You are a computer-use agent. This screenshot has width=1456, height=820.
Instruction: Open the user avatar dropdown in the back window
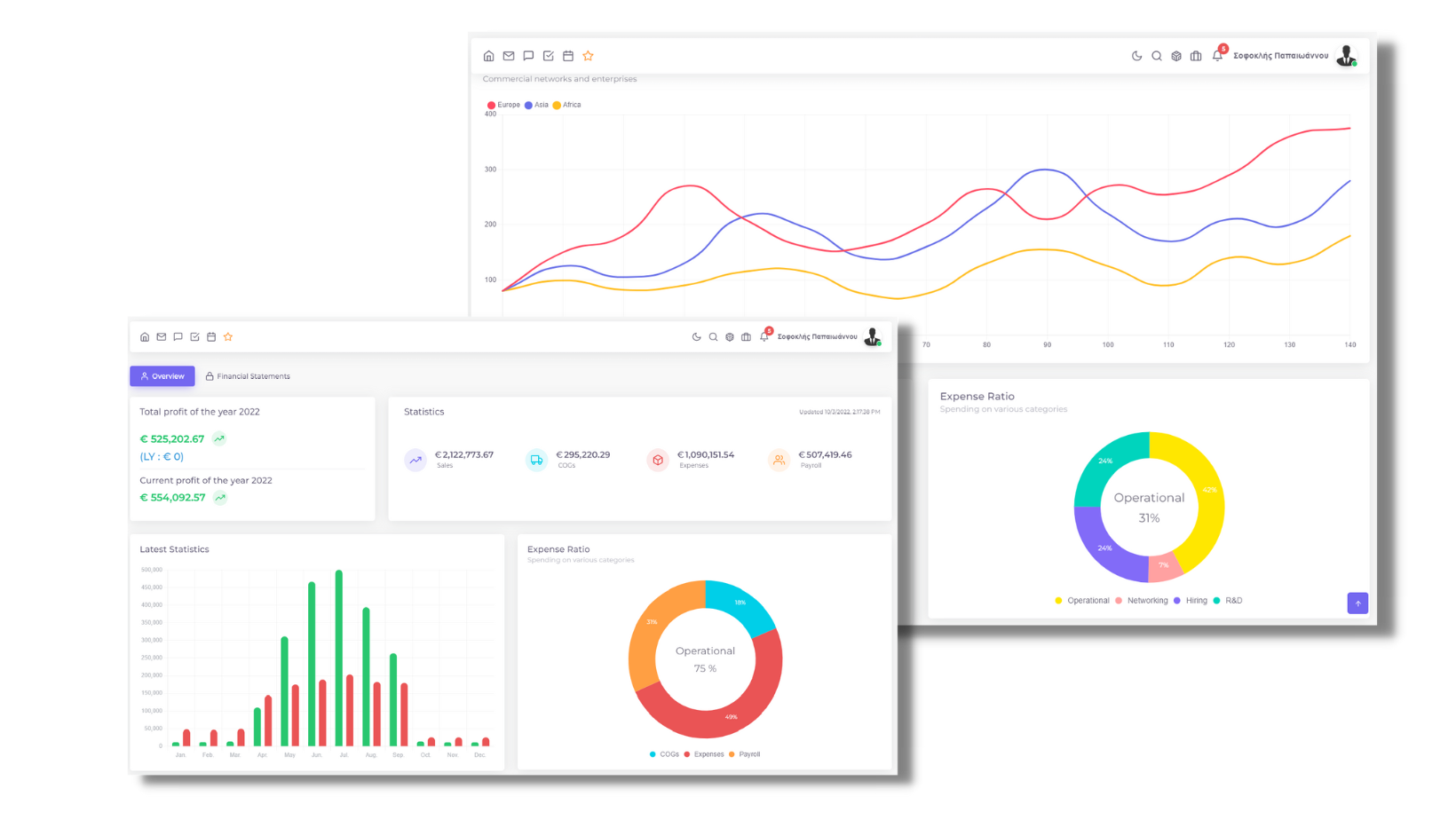[1346, 56]
